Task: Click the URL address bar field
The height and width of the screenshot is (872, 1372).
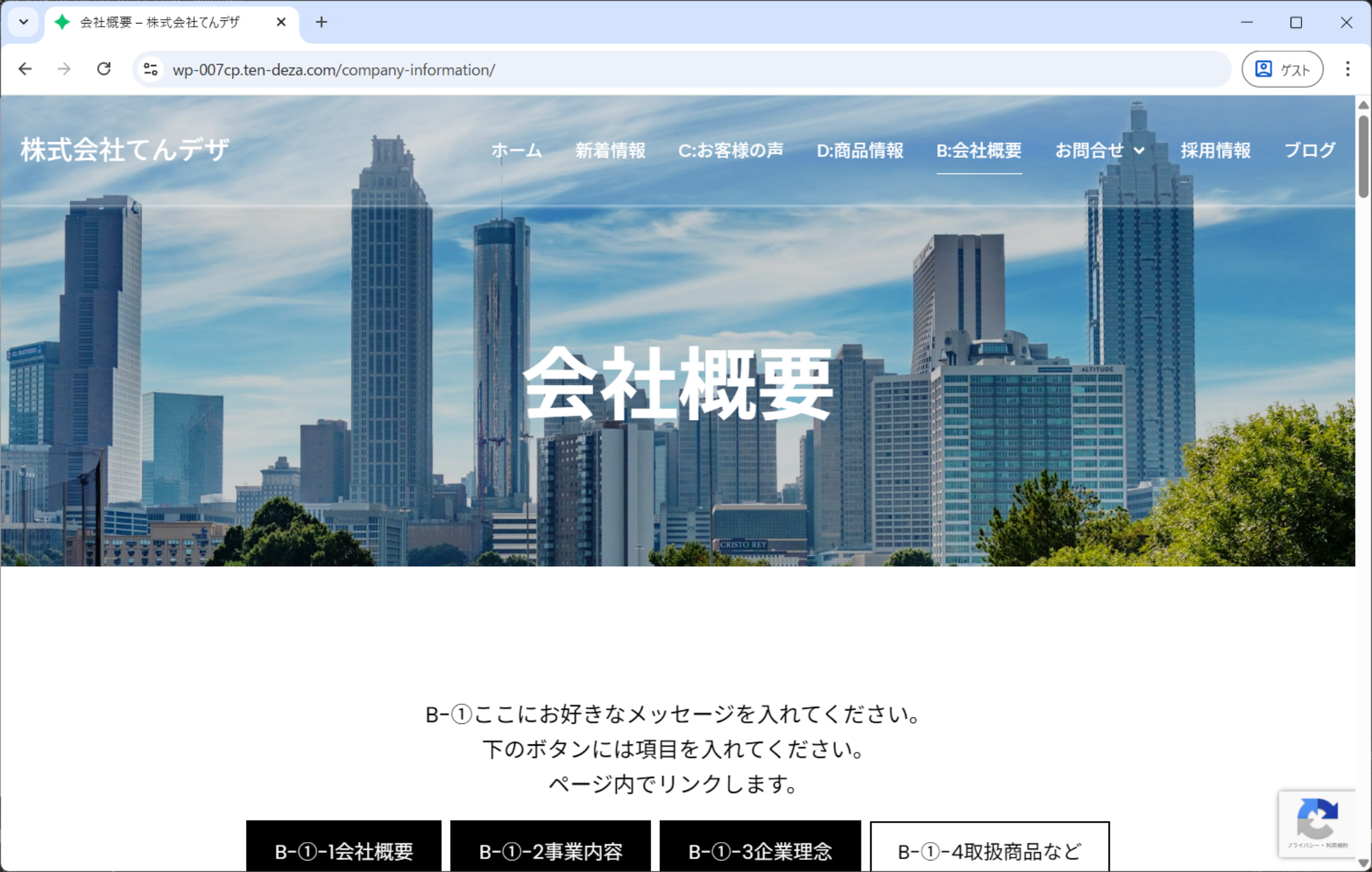Action: (x=636, y=69)
